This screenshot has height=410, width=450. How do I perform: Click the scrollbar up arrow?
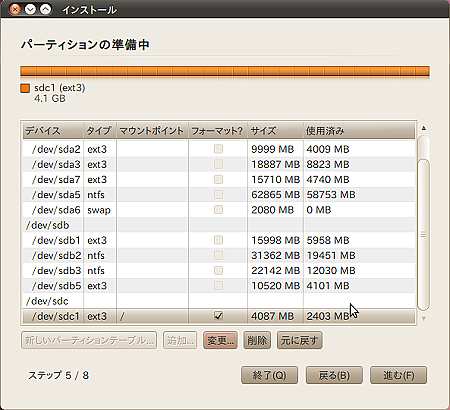click(x=423, y=128)
